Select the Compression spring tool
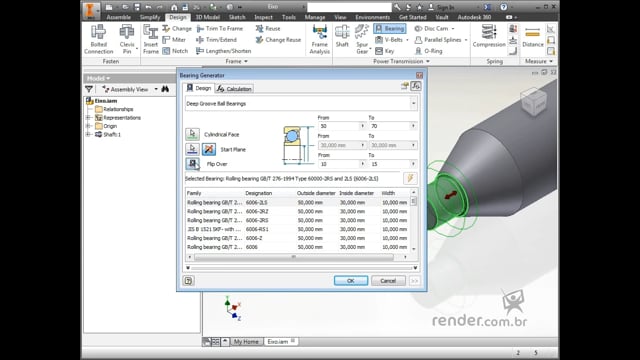640x360 pixels. coord(489,36)
